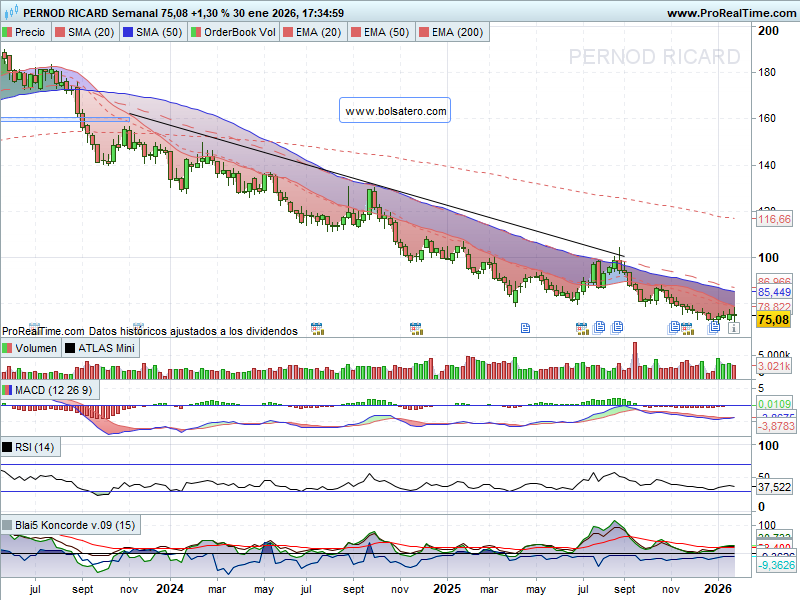The height and width of the screenshot is (600, 800).
Task: Open stacked documents icon at January 2026
Action: pyautogui.click(x=714, y=327)
